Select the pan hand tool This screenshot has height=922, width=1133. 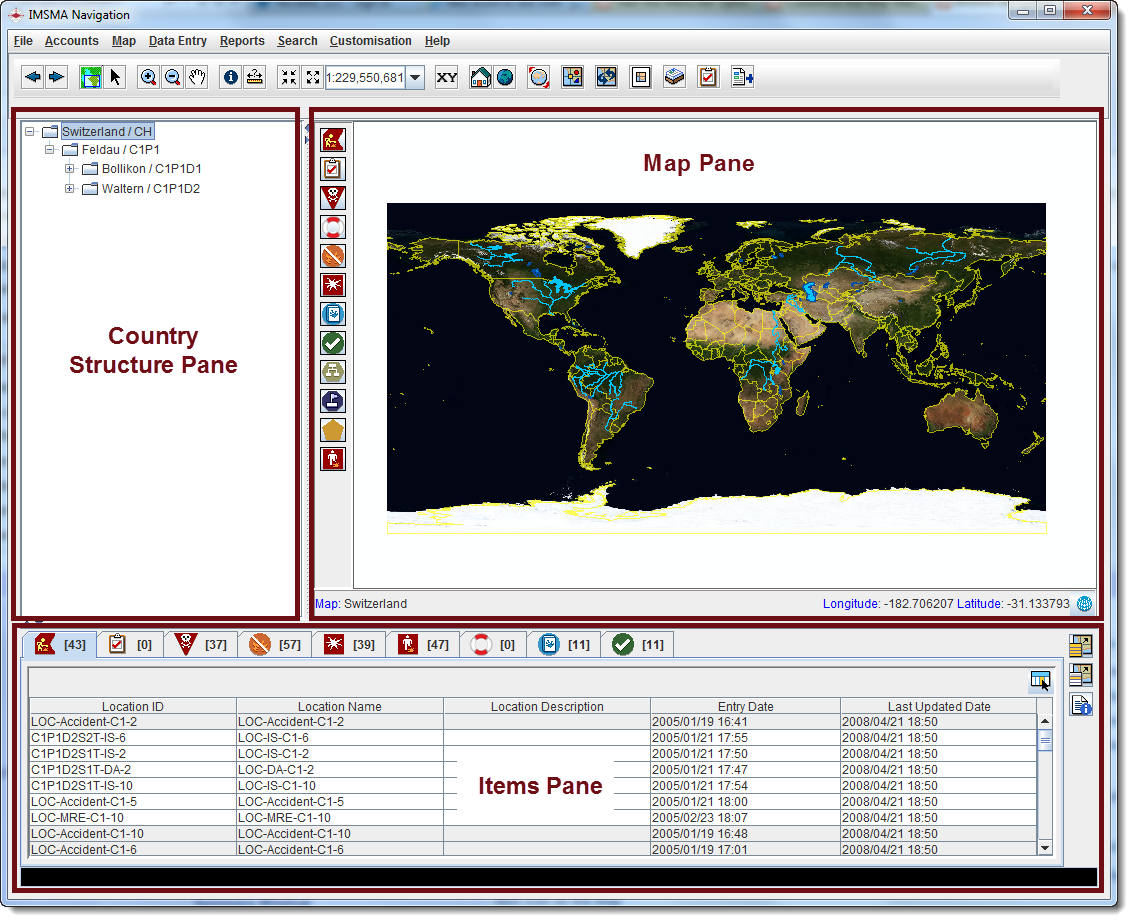pos(196,78)
